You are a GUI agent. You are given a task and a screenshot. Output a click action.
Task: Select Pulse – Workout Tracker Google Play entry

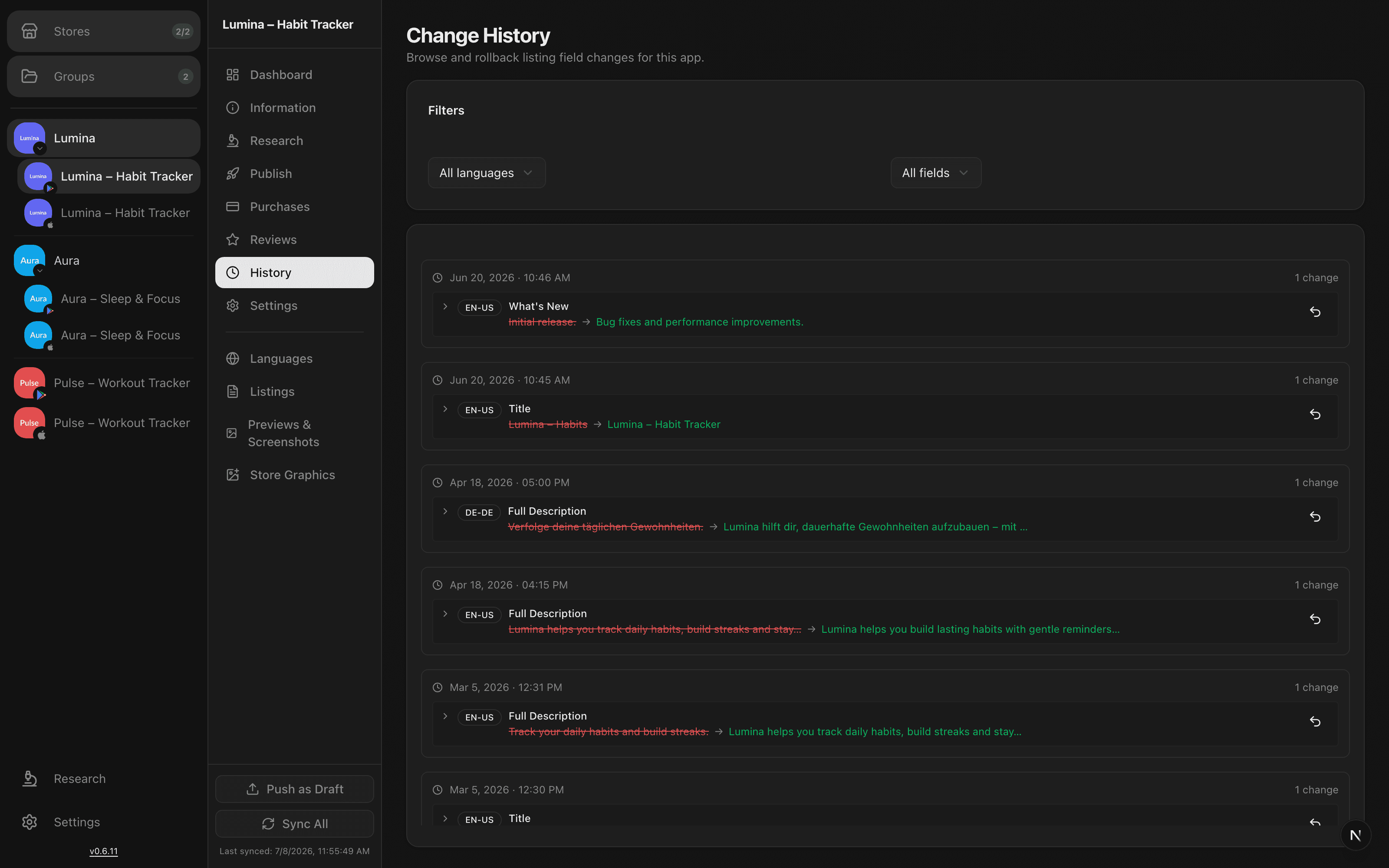click(103, 383)
